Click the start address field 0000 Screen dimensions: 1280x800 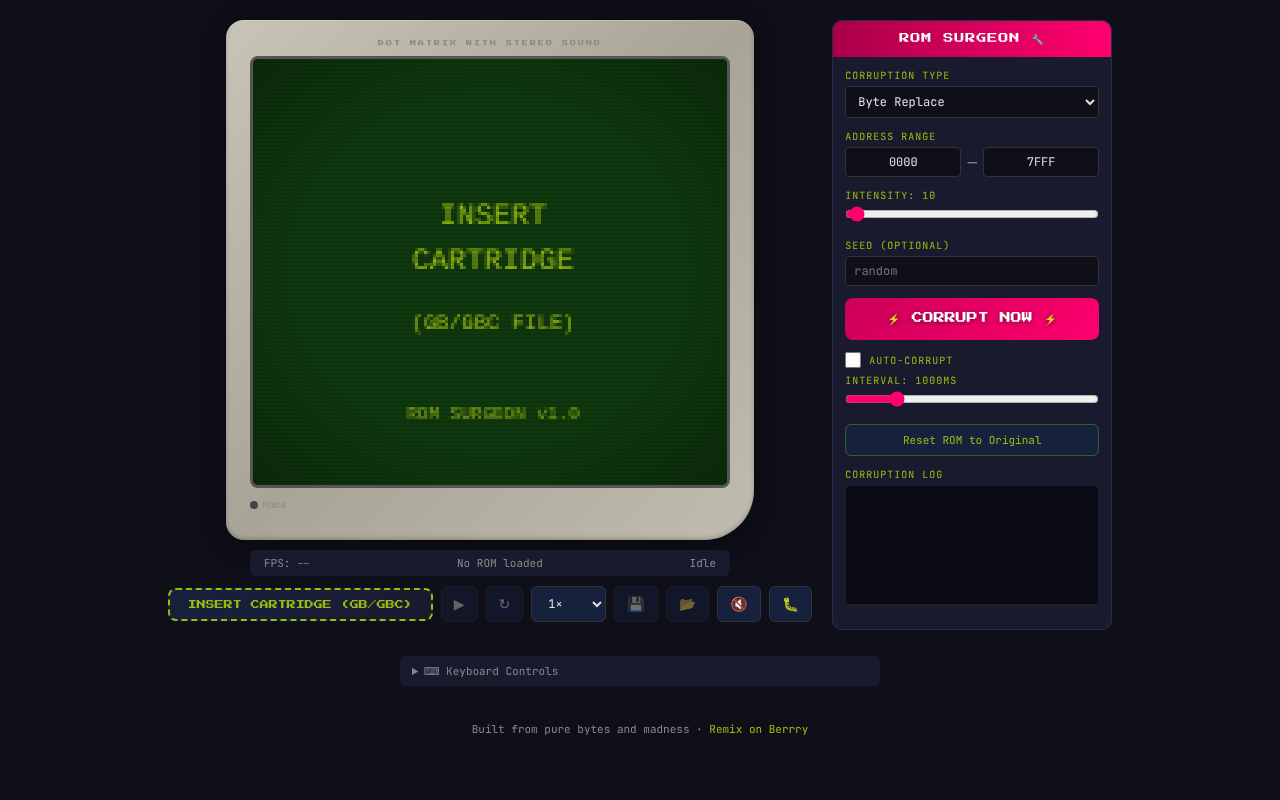point(903,162)
